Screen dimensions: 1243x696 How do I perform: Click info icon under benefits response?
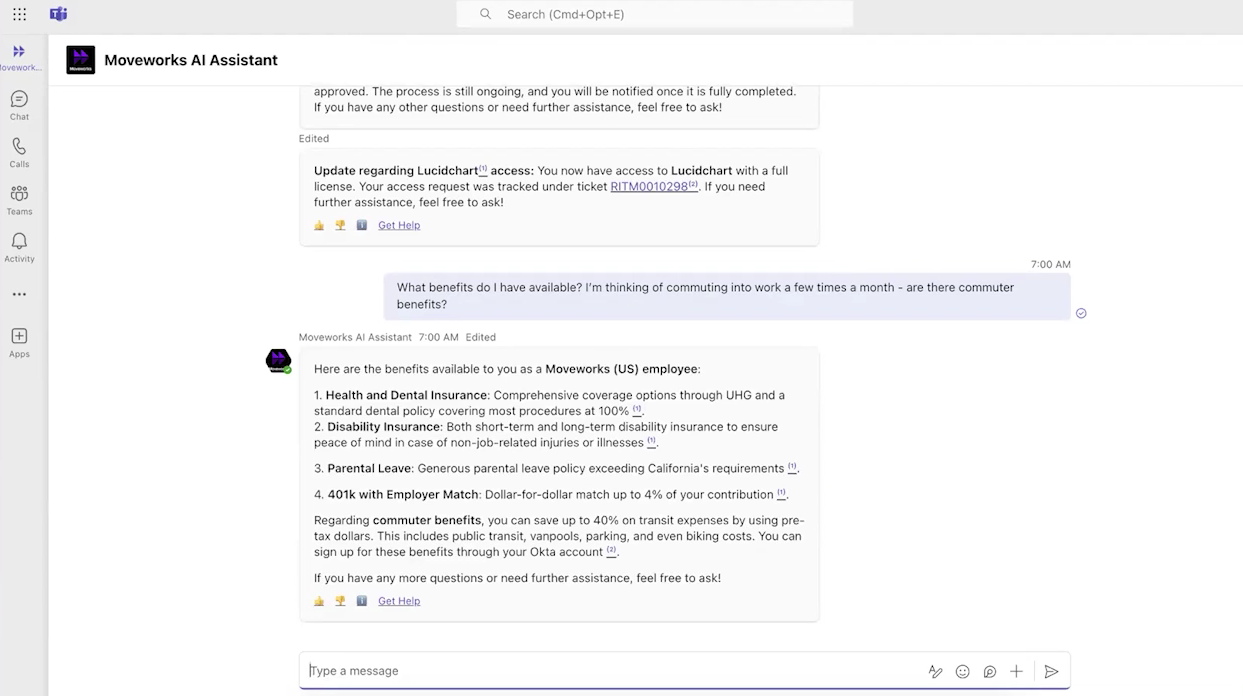pos(361,601)
